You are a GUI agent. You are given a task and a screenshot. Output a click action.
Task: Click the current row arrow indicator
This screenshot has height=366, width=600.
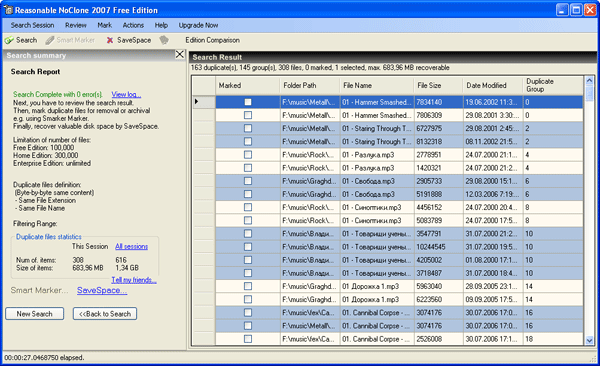click(x=196, y=101)
